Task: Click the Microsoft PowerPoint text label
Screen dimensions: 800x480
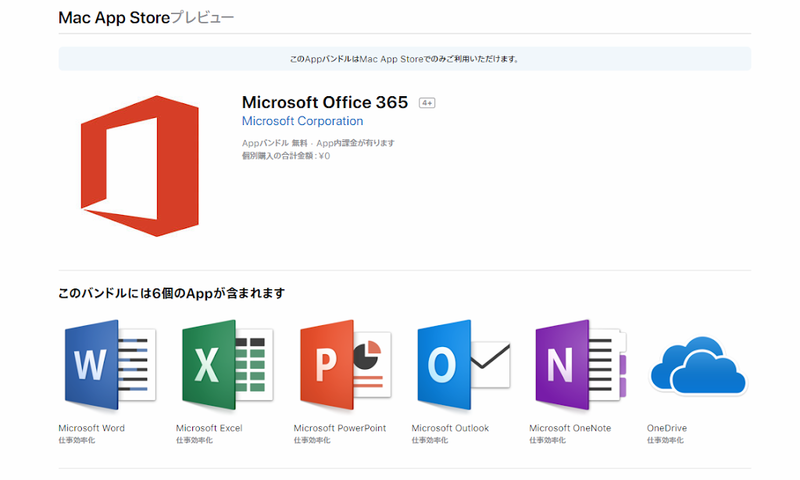Action: coord(340,428)
